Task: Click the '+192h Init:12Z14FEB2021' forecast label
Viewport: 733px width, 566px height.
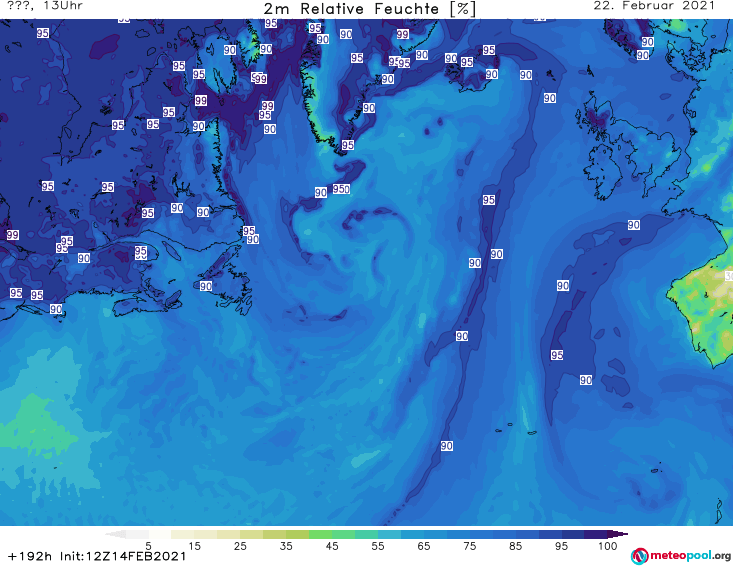Action: click(x=97, y=556)
